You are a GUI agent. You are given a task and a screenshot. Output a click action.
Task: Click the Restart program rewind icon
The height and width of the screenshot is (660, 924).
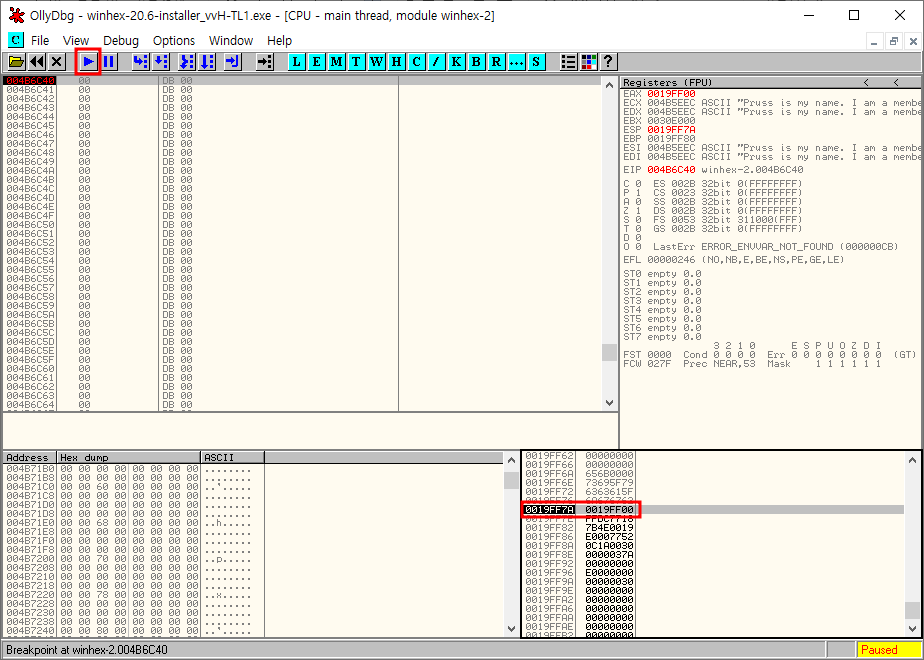point(37,61)
